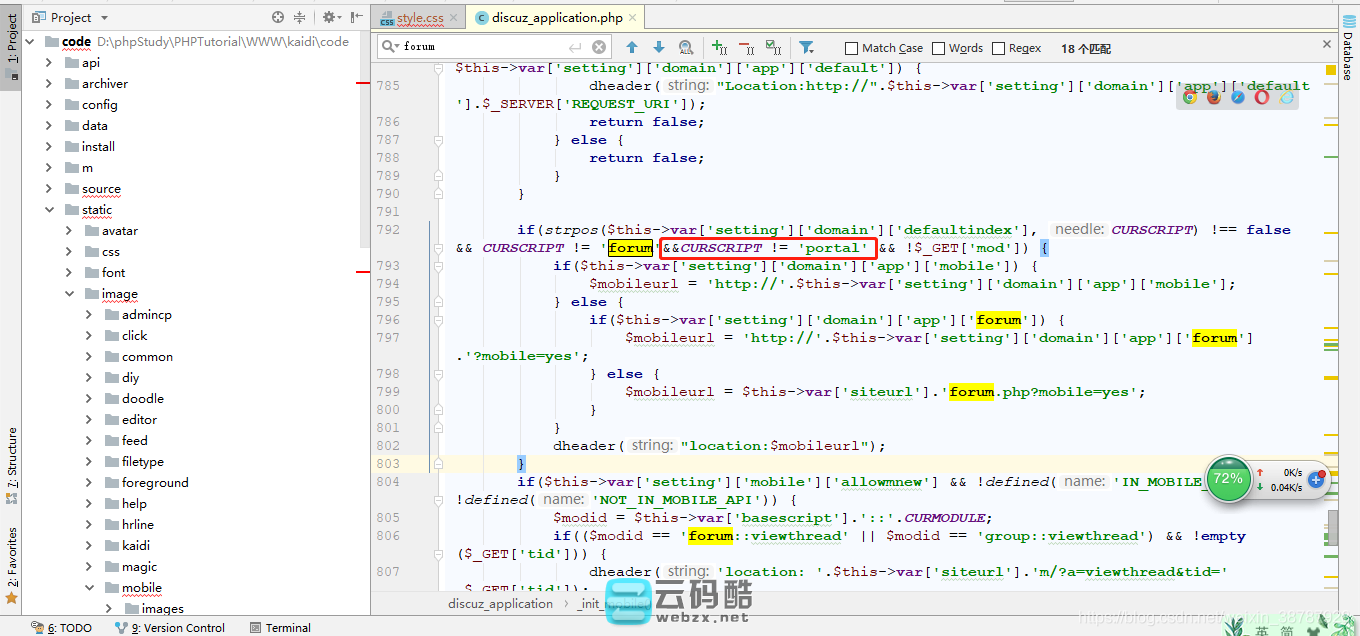Add selection for next occurrence icon
This screenshot has width=1360, height=636.
point(719,47)
